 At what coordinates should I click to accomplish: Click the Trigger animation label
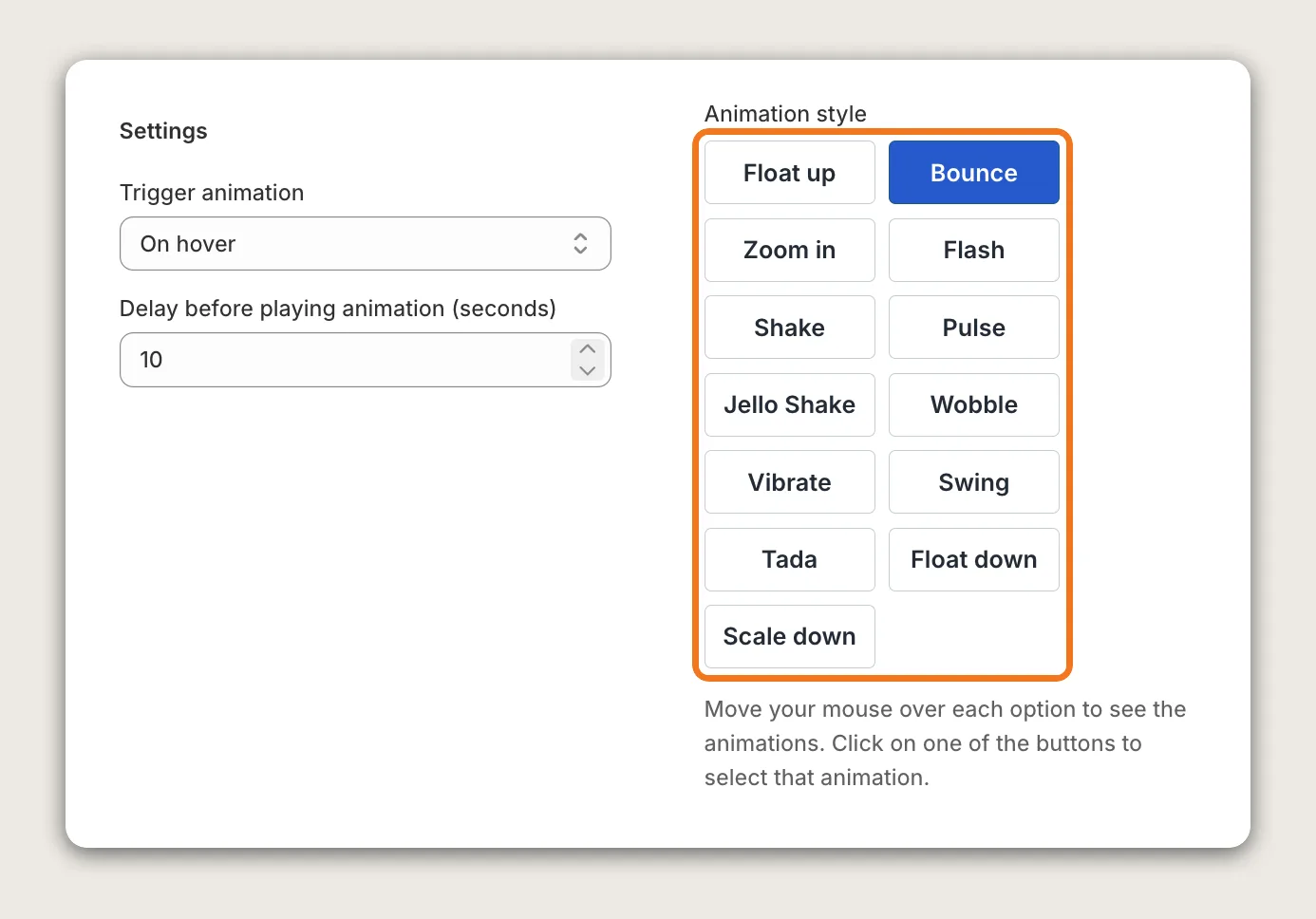[x=212, y=193]
